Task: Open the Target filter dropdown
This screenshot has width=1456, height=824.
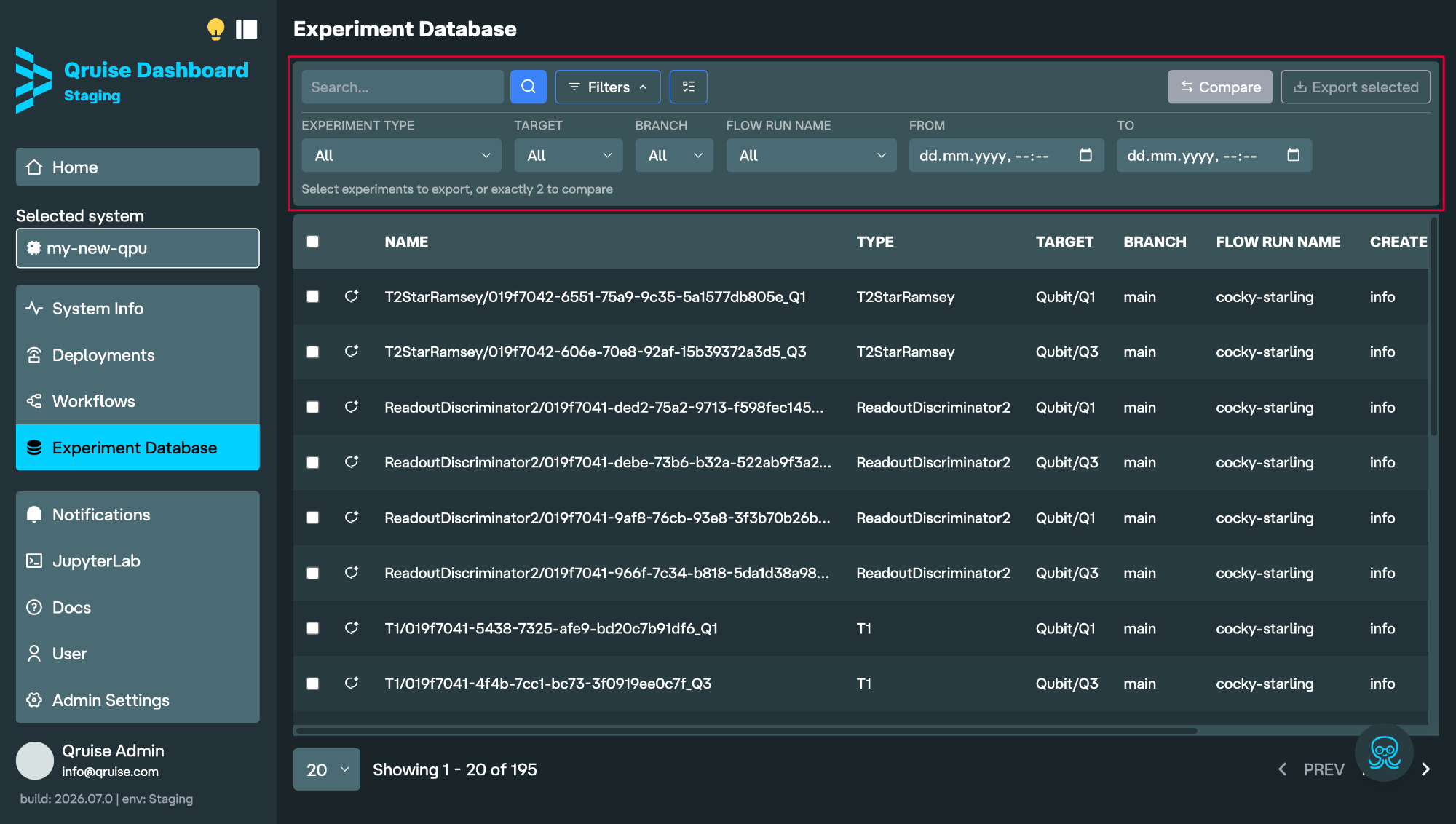Action: click(568, 155)
